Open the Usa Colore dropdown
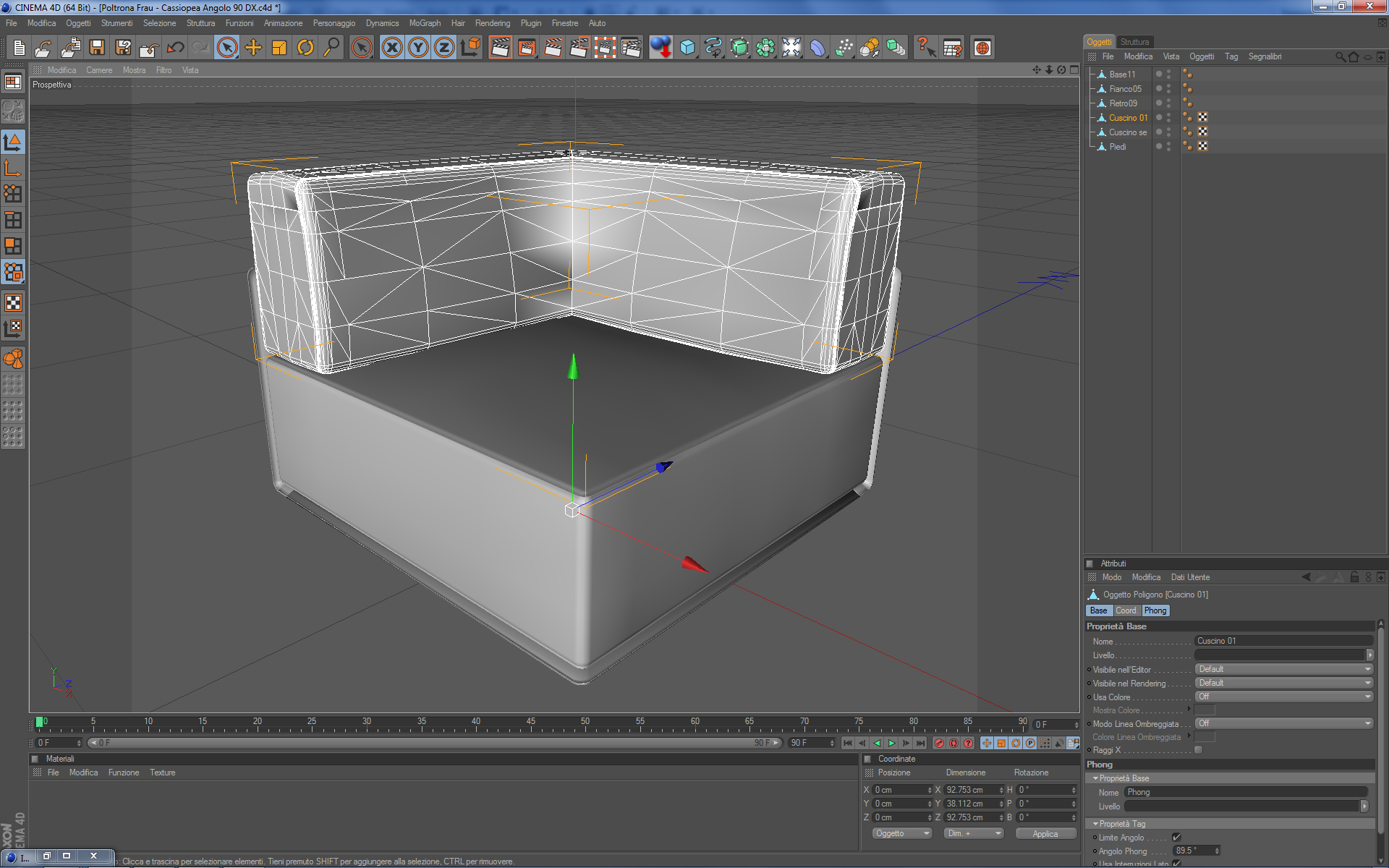 (1283, 697)
